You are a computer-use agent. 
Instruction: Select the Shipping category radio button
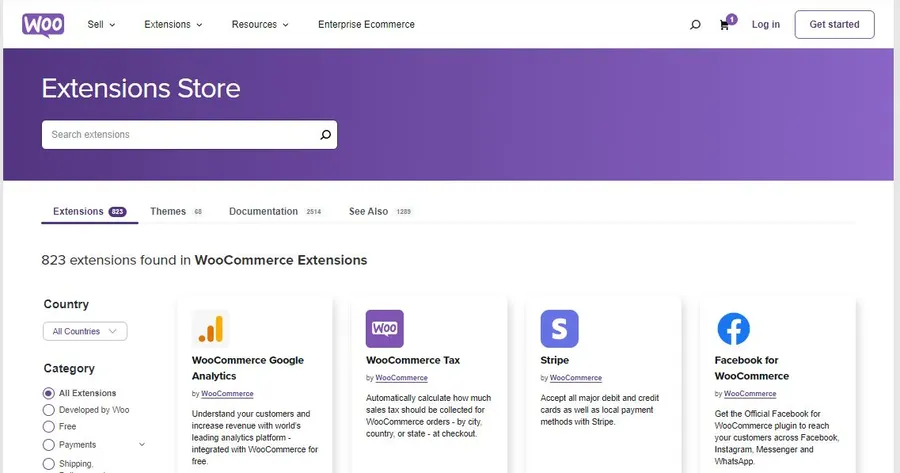49,464
